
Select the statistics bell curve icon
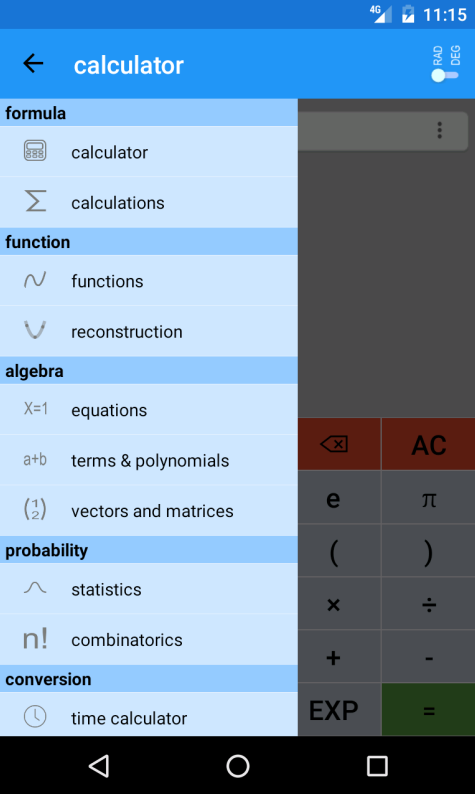35,588
